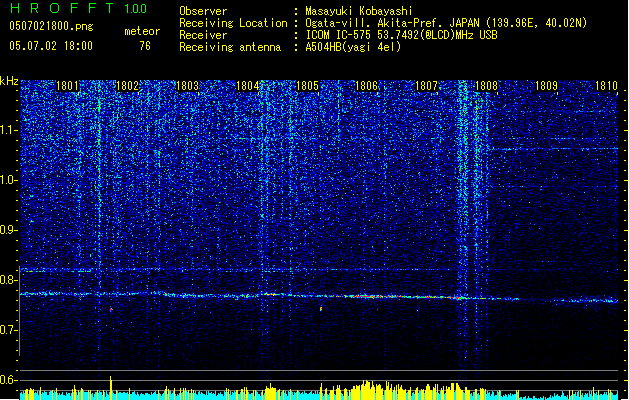The height and width of the screenshot is (400, 629).
Task: Click the 1805 time marker
Action: coord(307,86)
